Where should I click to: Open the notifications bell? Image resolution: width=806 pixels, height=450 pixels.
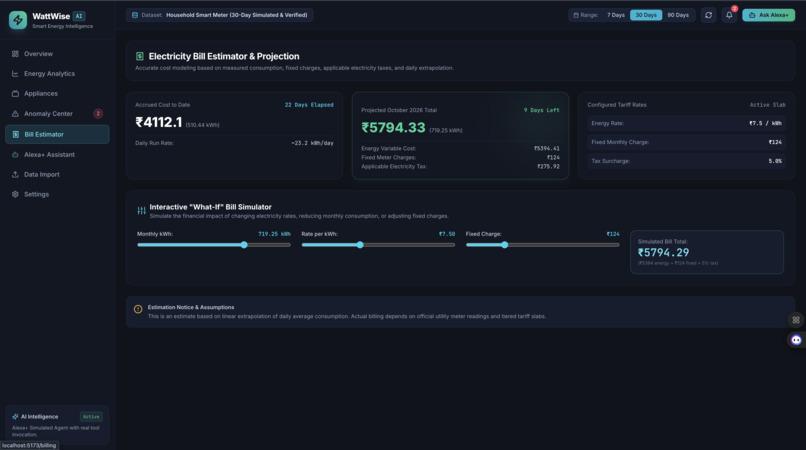729,15
